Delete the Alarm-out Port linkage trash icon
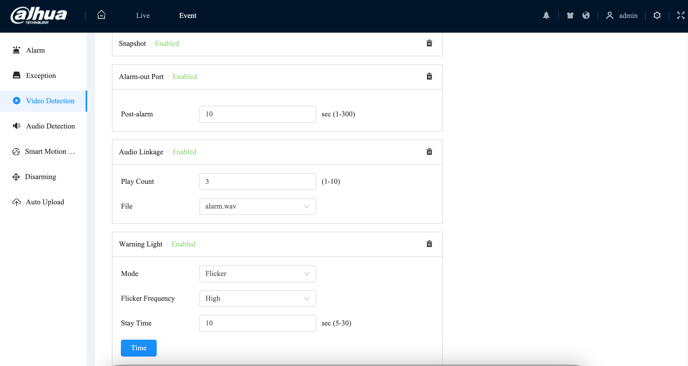The image size is (688, 366). coord(429,76)
